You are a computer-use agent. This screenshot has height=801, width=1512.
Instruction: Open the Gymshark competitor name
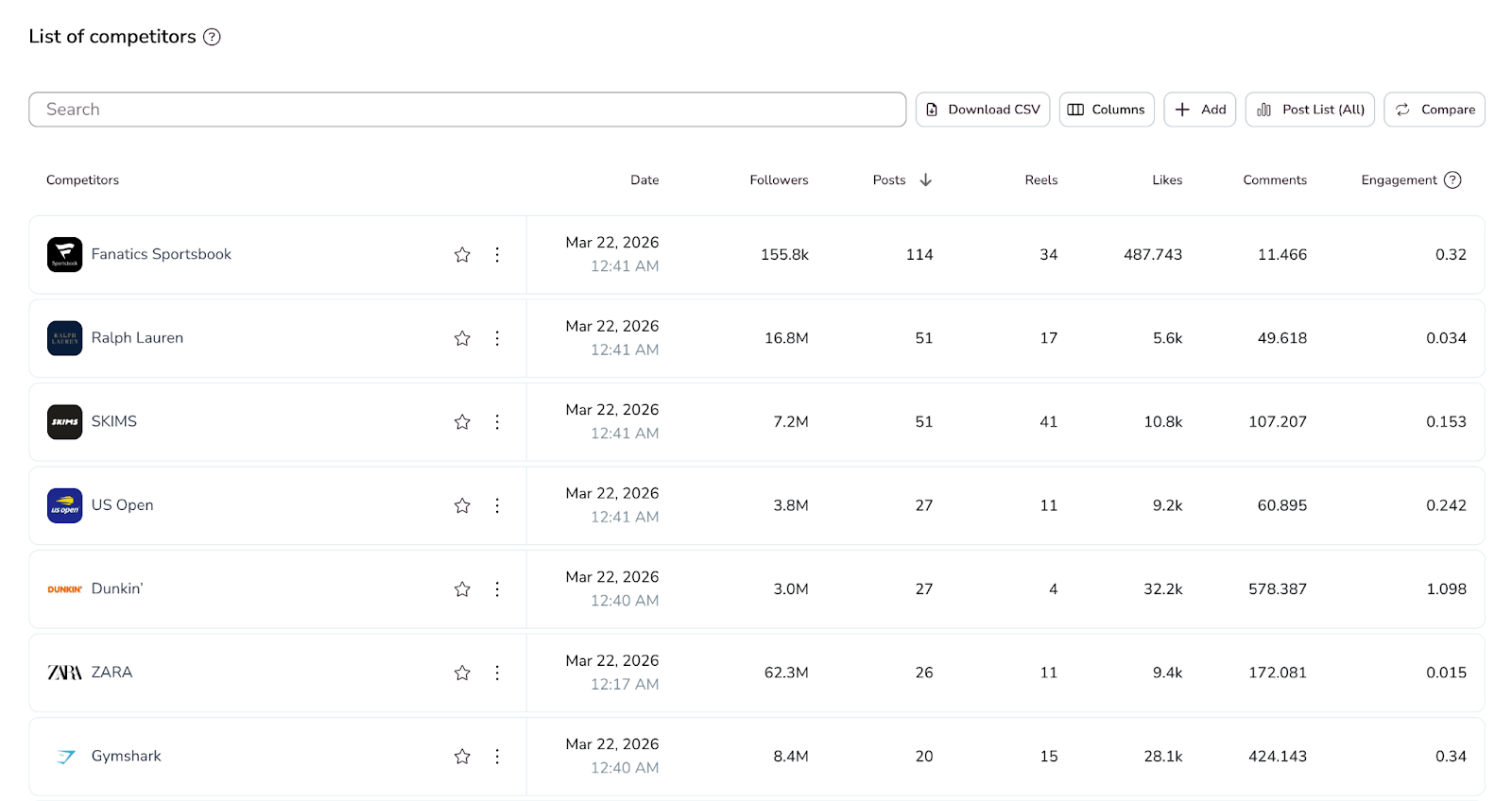[127, 756]
